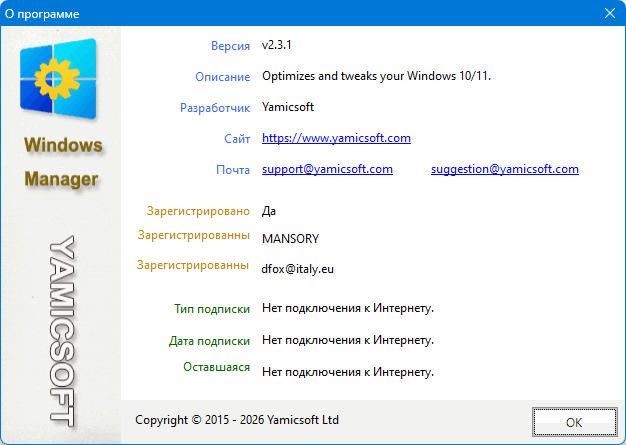Viewport: 626px width, 445px height.
Task: Click the 'Manager' heading in the sidebar
Action: [61, 179]
